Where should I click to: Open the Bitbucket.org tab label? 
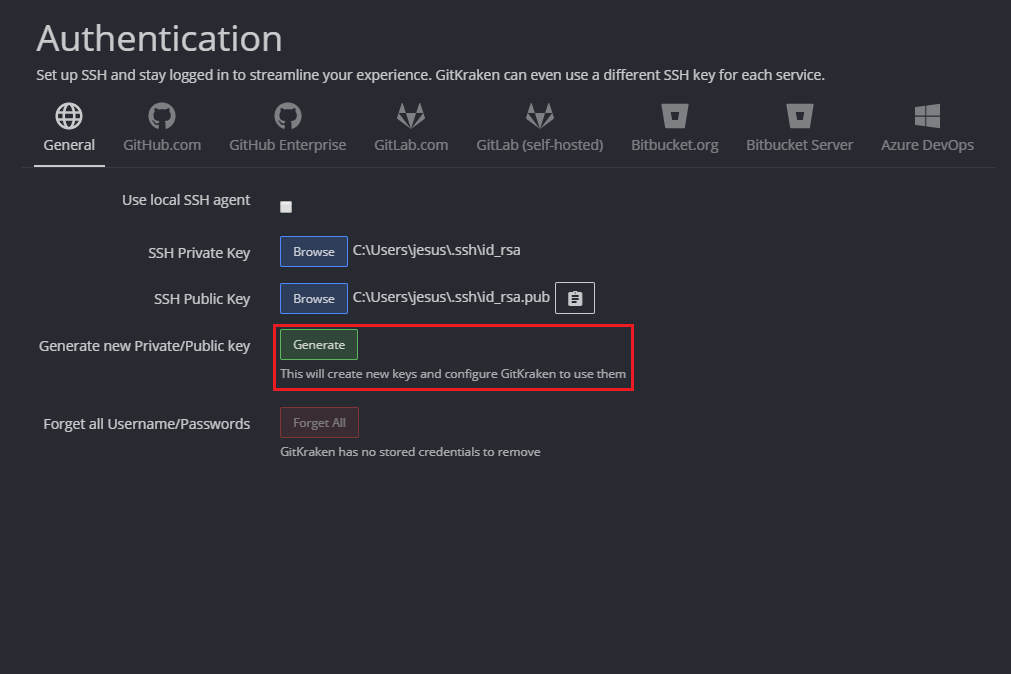(x=674, y=145)
